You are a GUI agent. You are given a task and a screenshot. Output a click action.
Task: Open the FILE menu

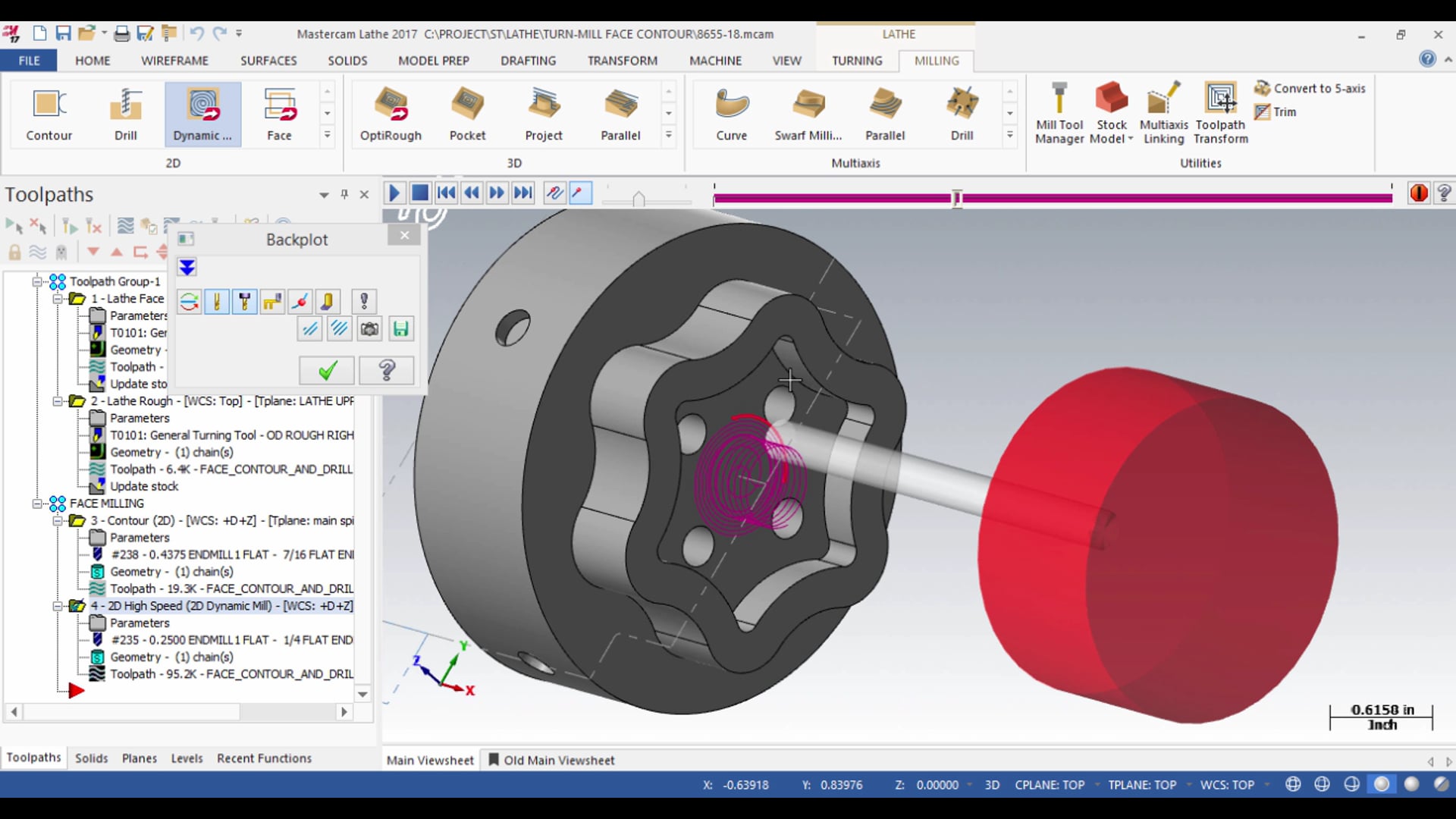point(29,61)
